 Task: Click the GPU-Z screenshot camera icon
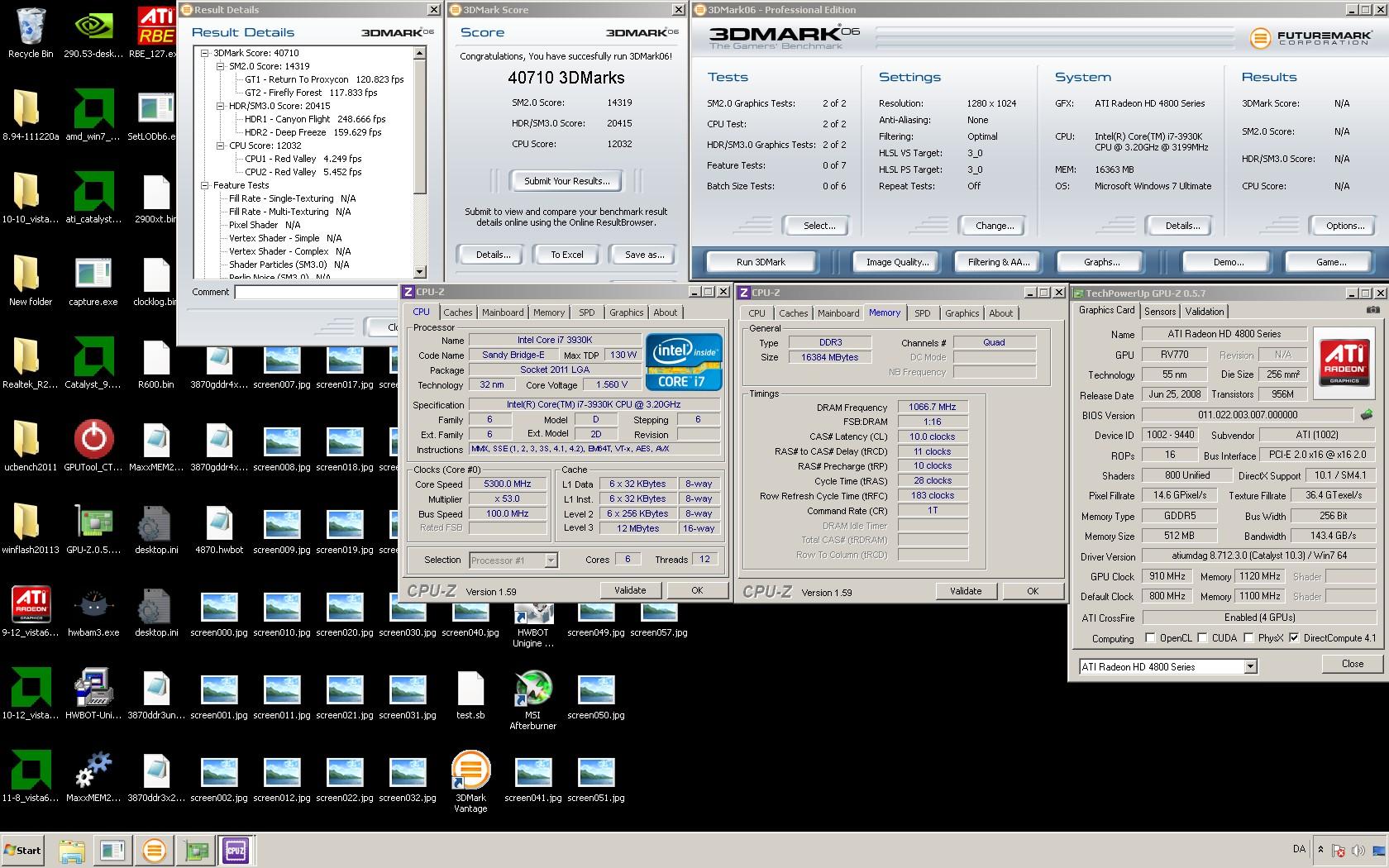[1372, 310]
